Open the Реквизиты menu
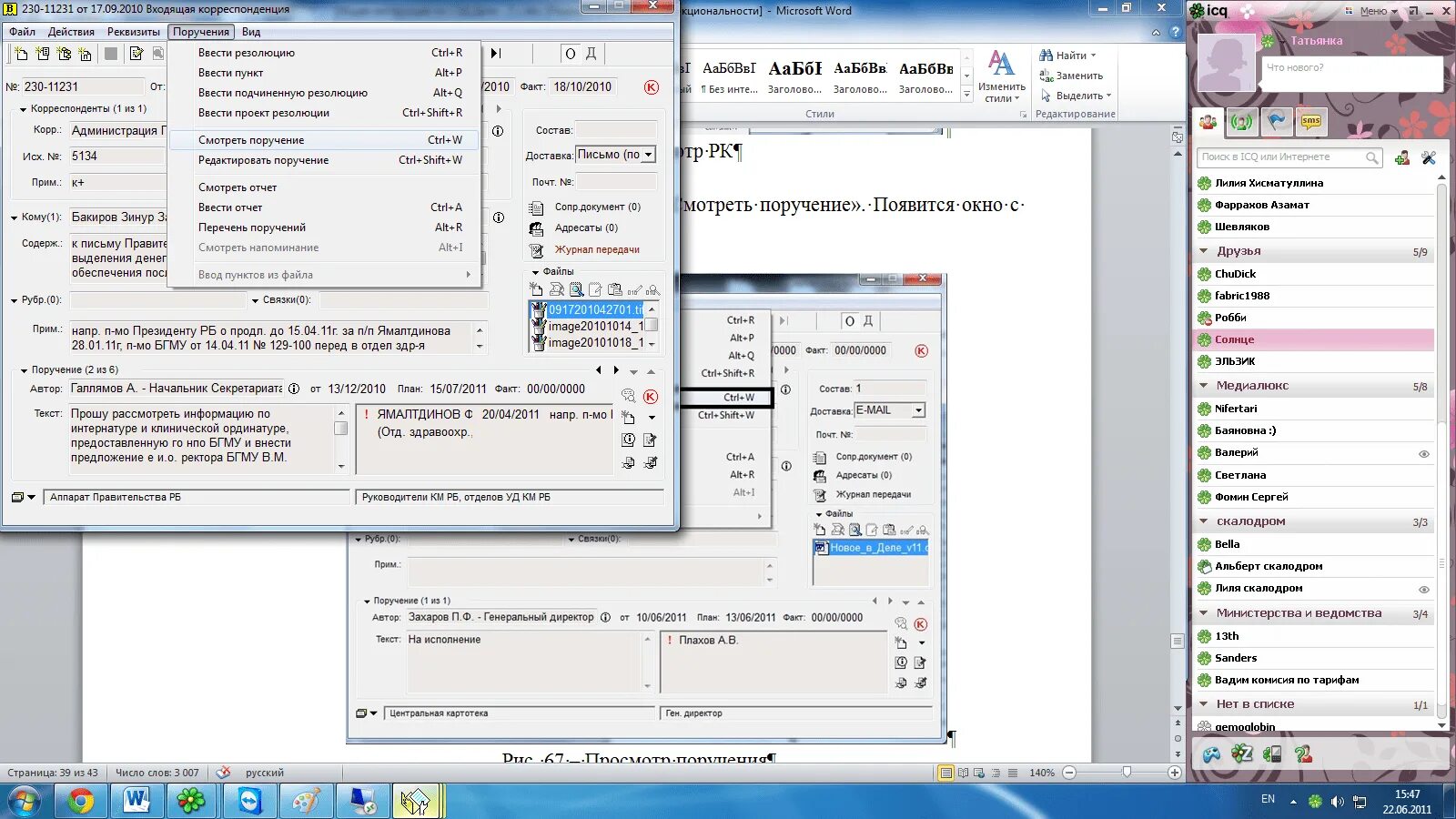This screenshot has height=819, width=1456. pos(133,32)
